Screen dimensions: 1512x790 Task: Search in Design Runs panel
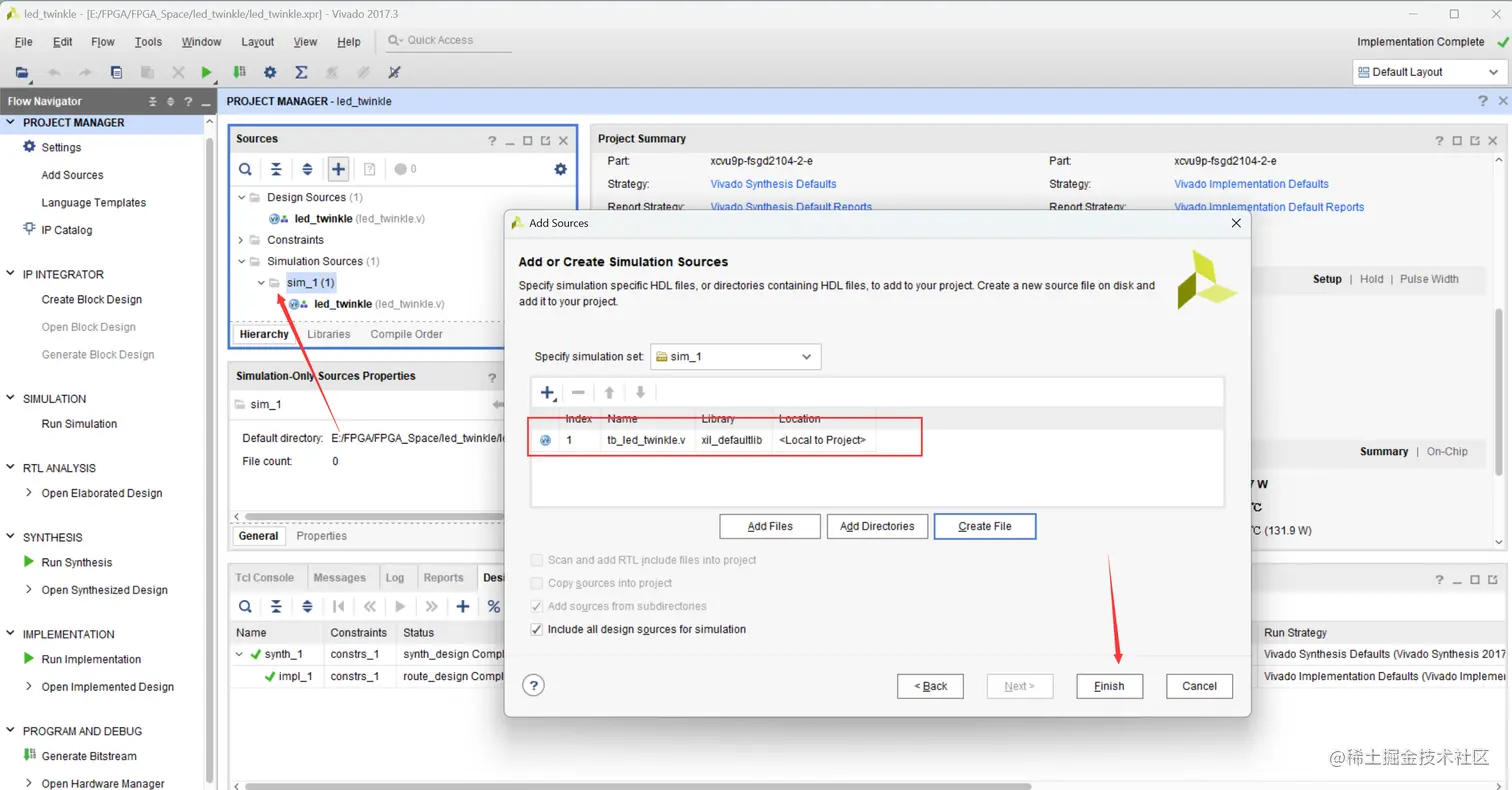pos(245,606)
